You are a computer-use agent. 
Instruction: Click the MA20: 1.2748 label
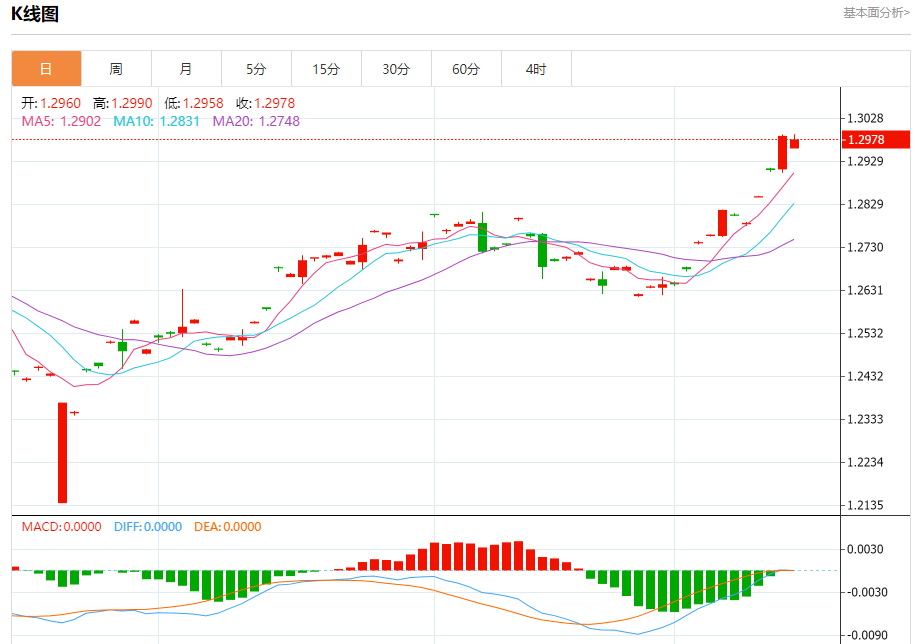[x=256, y=121]
